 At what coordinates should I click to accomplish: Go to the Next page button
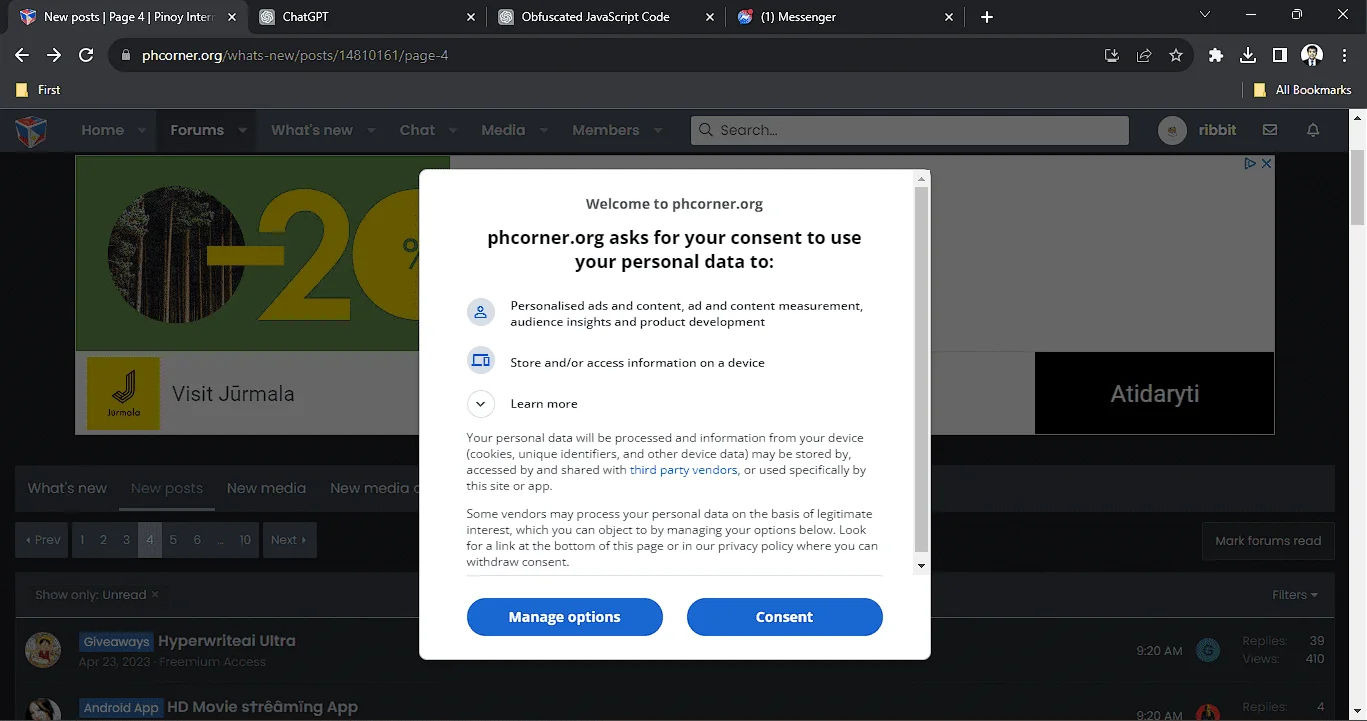(x=290, y=540)
